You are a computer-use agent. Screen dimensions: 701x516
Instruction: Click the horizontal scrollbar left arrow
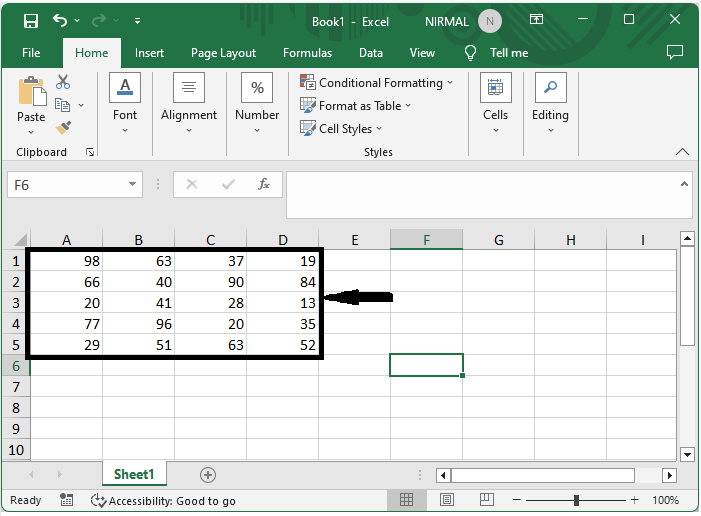[443, 475]
